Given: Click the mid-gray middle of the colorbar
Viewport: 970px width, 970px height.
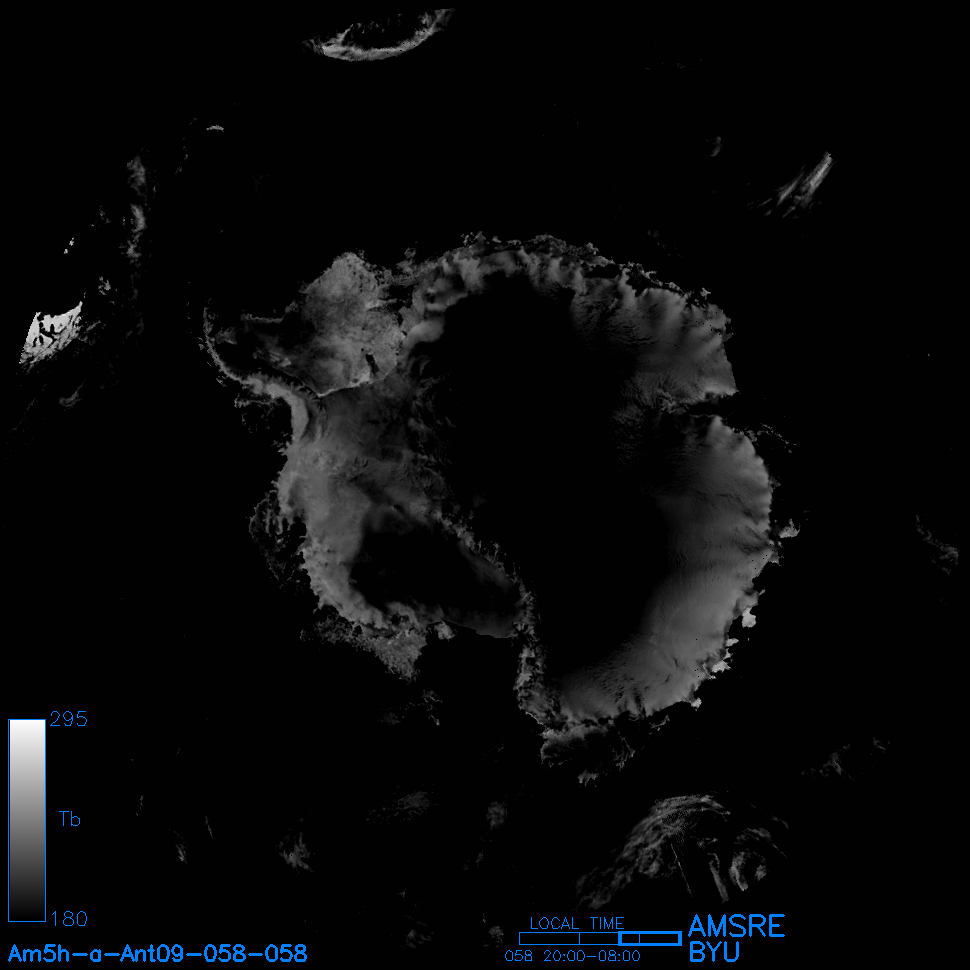Looking at the screenshot, I should click(26, 820).
